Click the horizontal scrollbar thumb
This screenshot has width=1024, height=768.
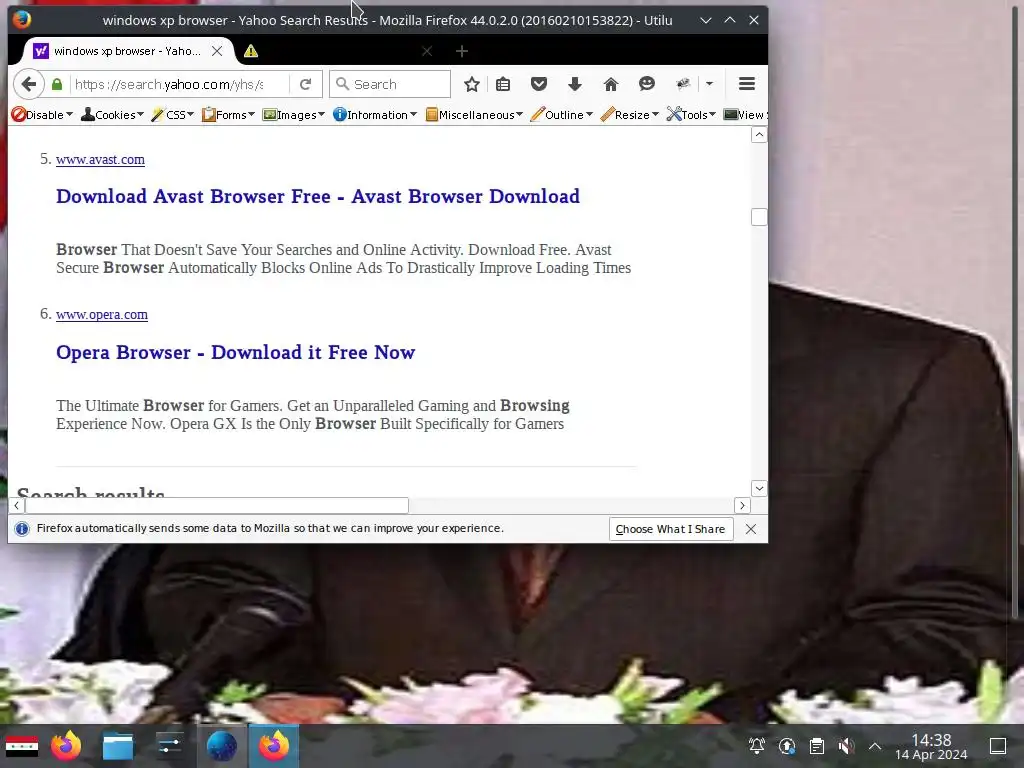pos(217,505)
